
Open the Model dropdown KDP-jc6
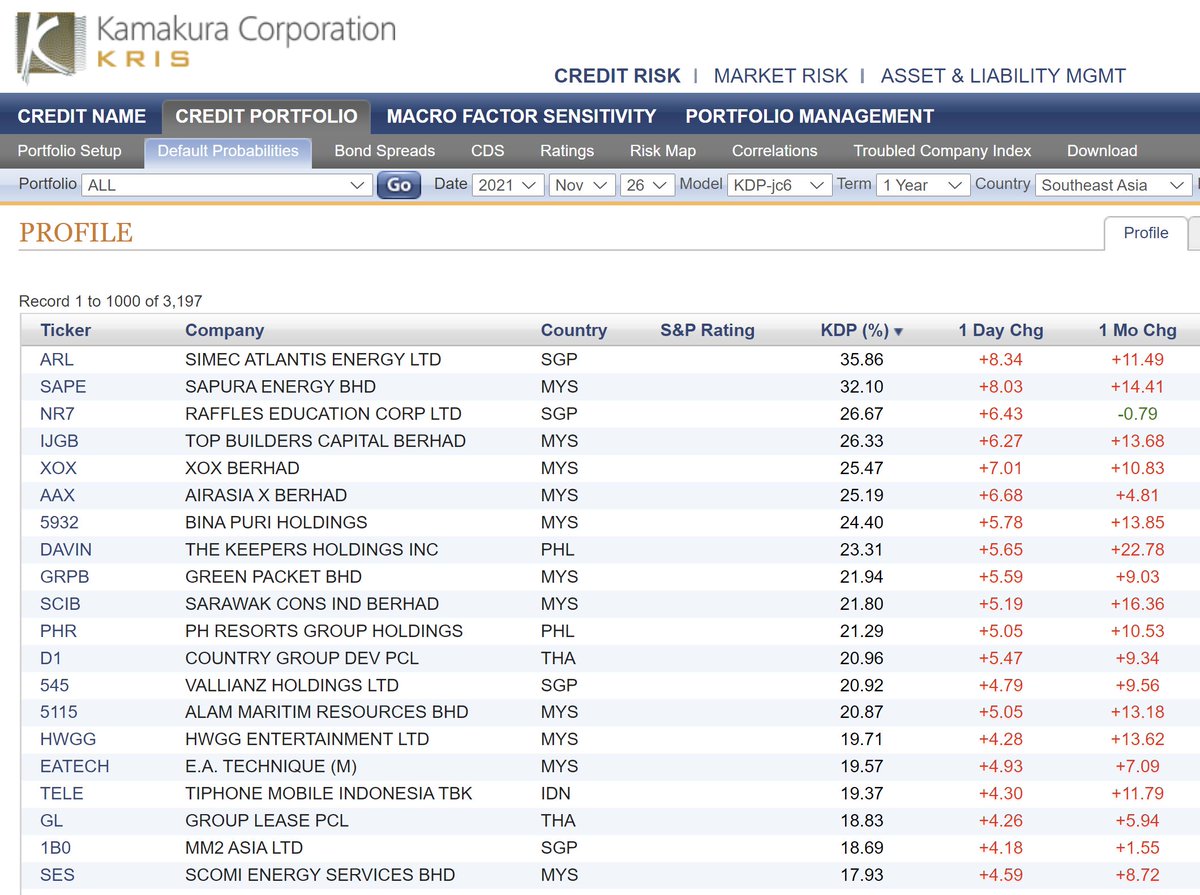[779, 185]
